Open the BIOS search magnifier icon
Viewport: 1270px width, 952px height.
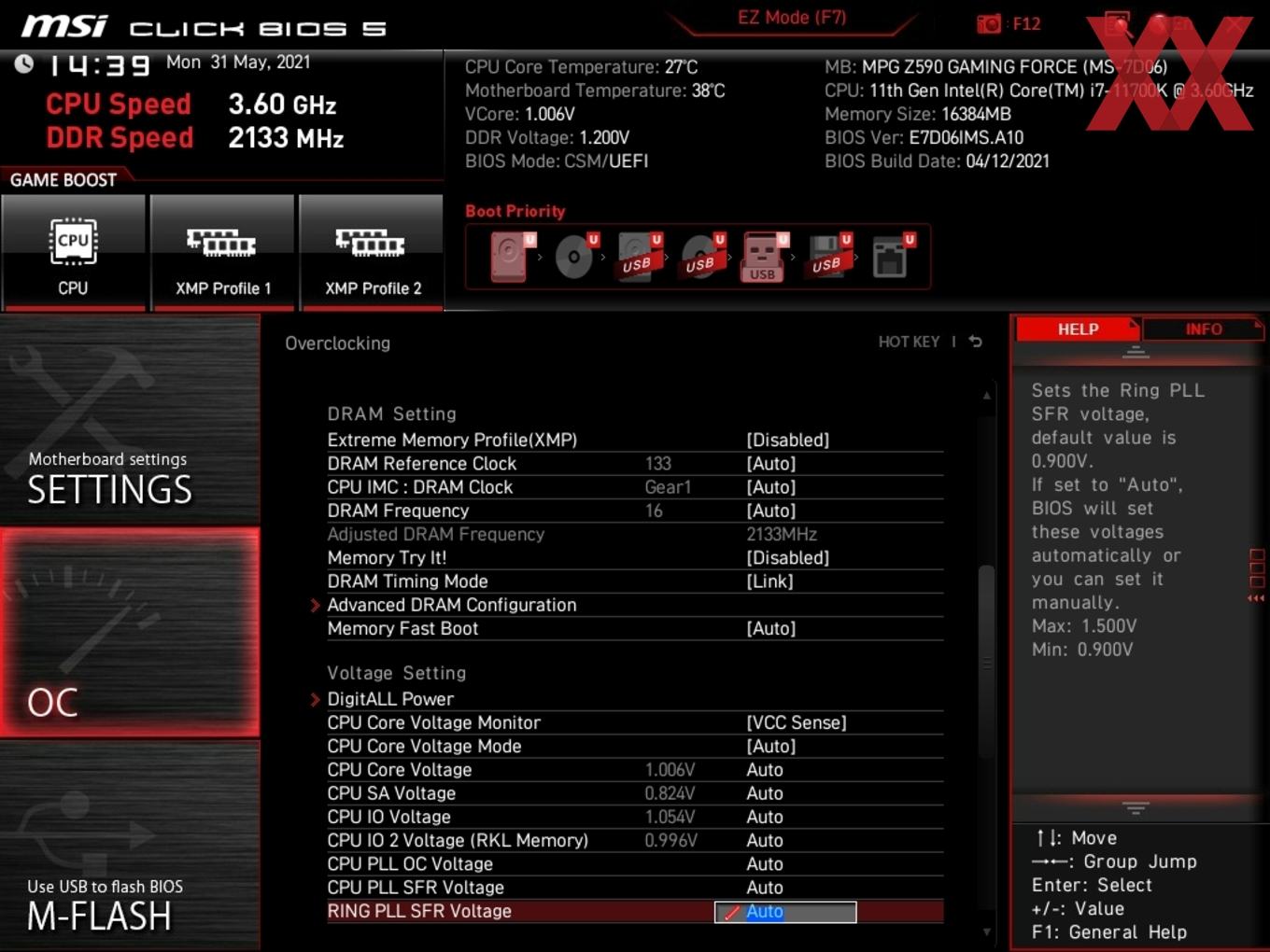point(1117,24)
